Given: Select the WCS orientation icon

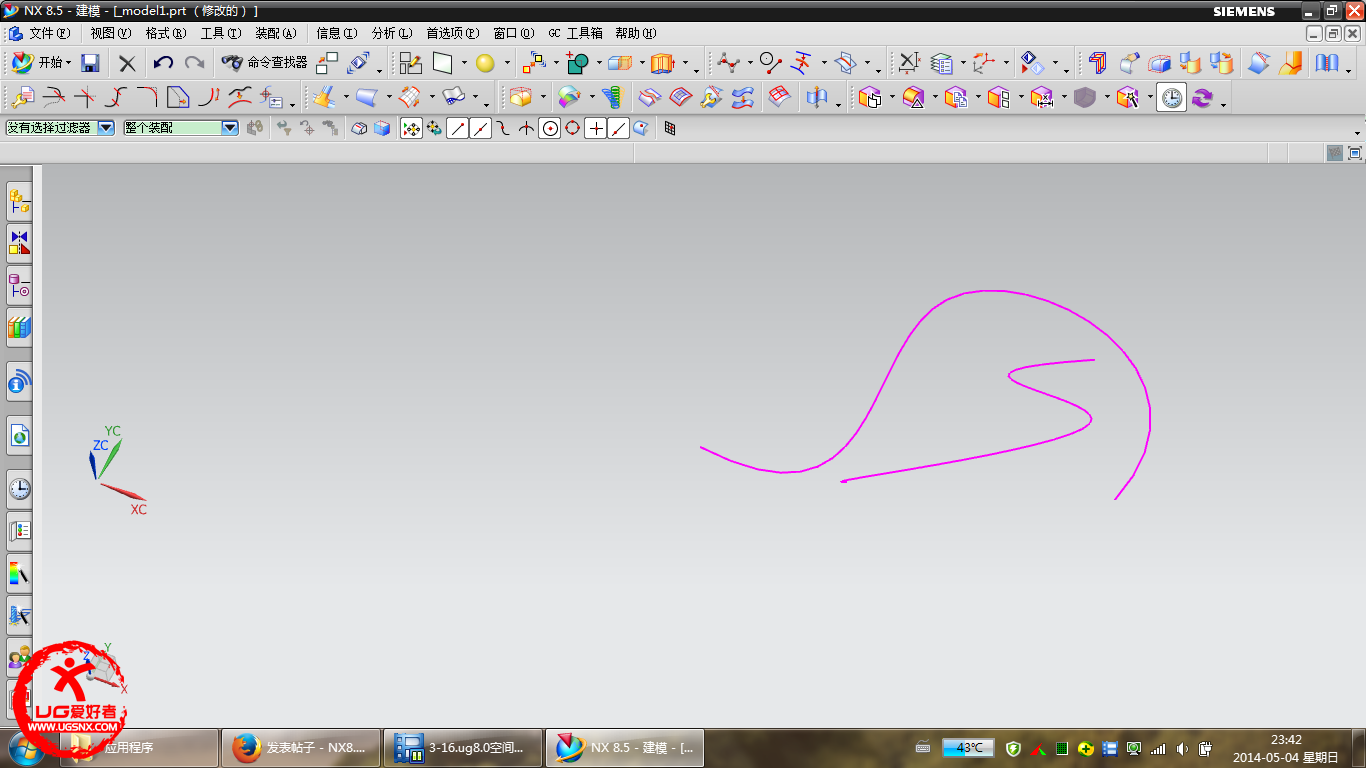Looking at the screenshot, I should tap(985, 63).
